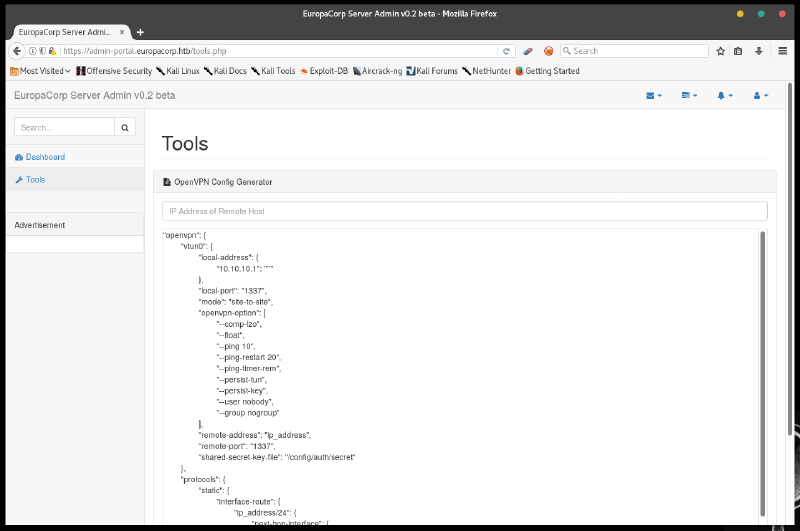Expand the bell alerts dropdown
Image resolution: width=800 pixels, height=531 pixels.
tap(724, 96)
